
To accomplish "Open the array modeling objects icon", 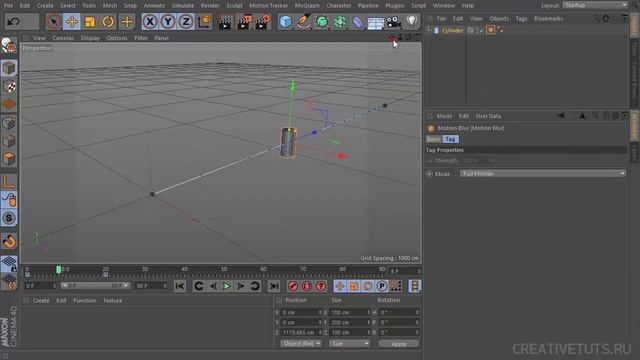I will pos(340,21).
